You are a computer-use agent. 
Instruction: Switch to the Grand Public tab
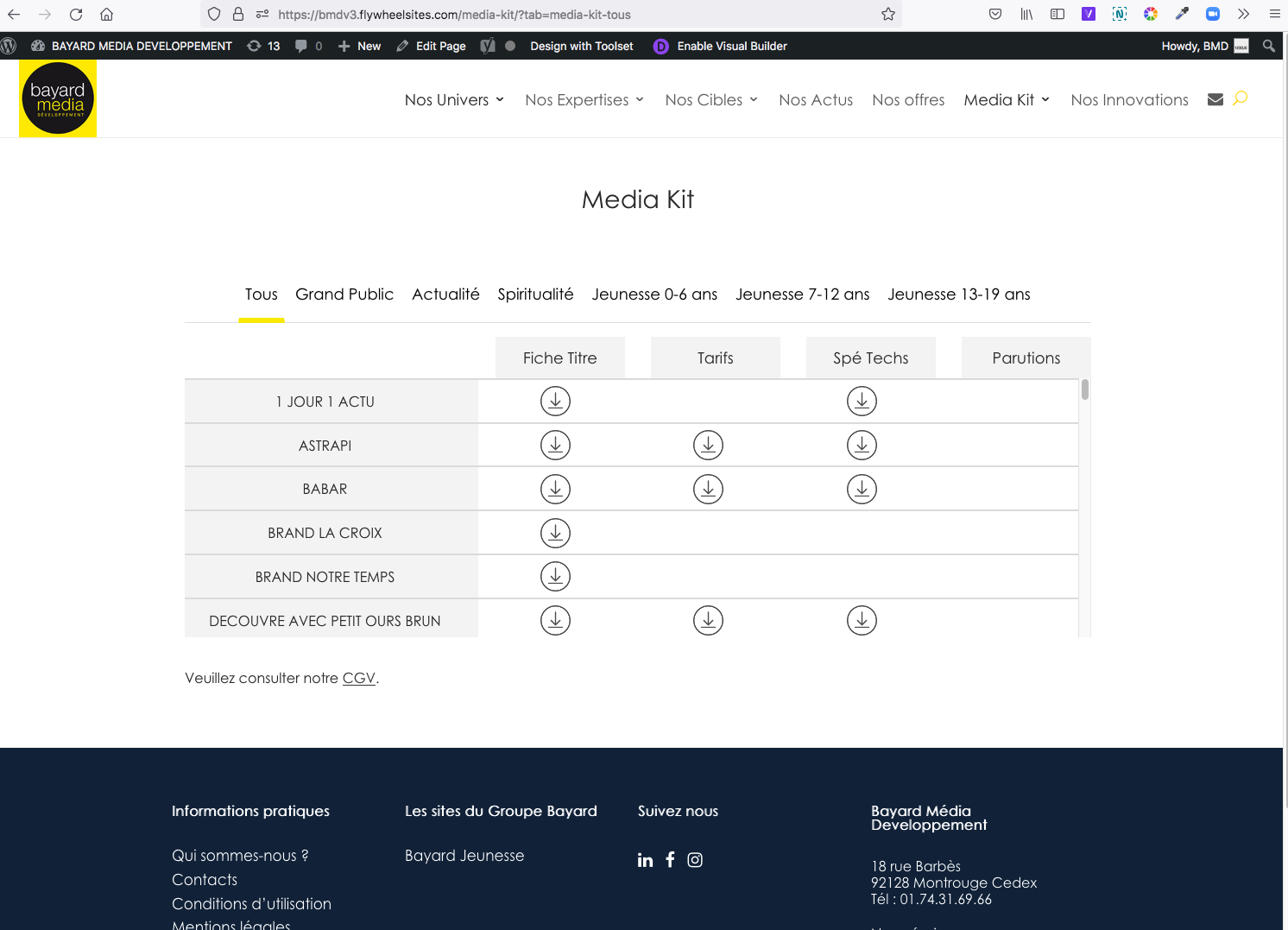(x=344, y=294)
